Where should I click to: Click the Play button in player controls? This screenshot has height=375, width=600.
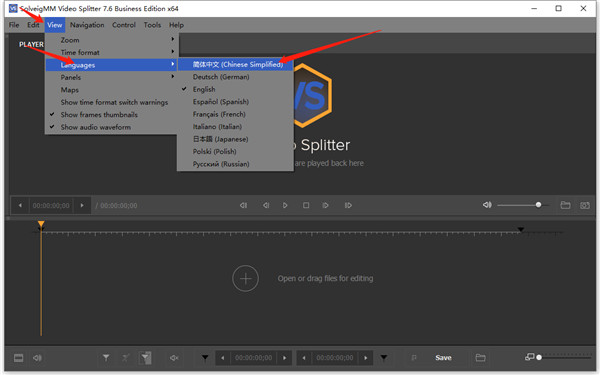click(x=285, y=205)
